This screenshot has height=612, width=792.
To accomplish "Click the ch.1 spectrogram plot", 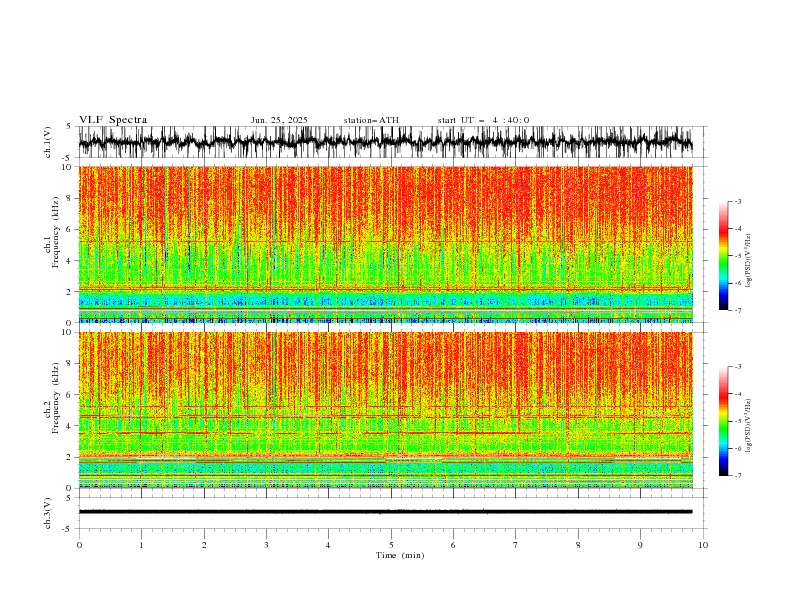I will click(386, 244).
